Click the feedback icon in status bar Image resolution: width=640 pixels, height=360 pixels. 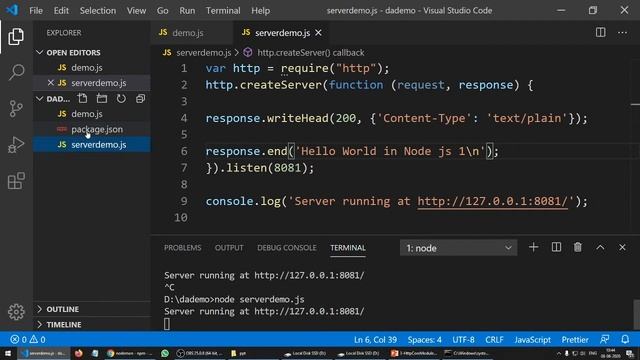604,339
